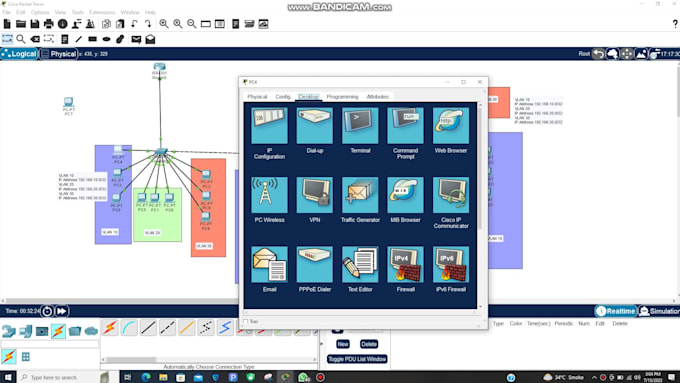
Task: Click the Delete PDU button
Action: (x=369, y=344)
